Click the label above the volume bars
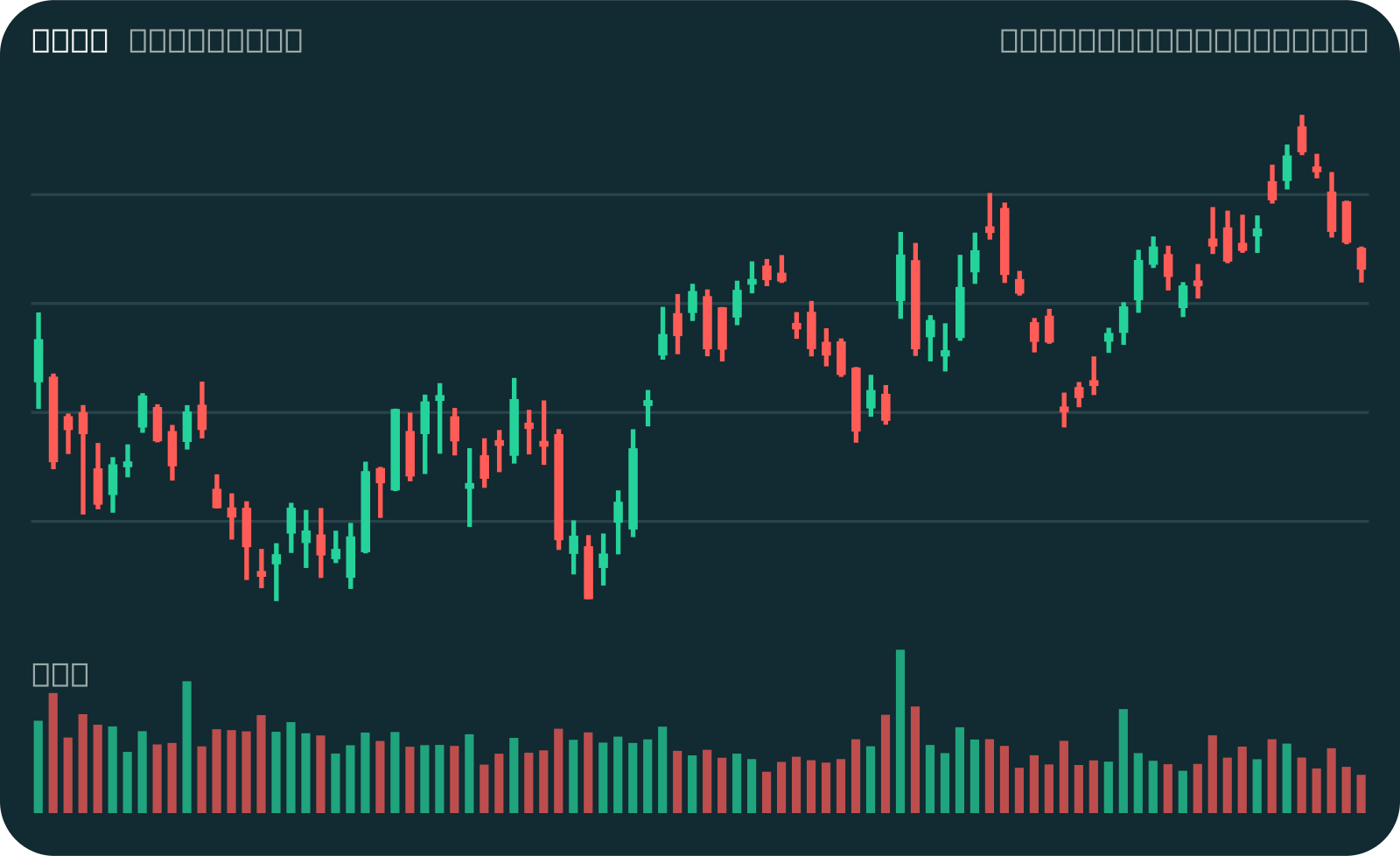The width and height of the screenshot is (1400, 856). tap(60, 674)
